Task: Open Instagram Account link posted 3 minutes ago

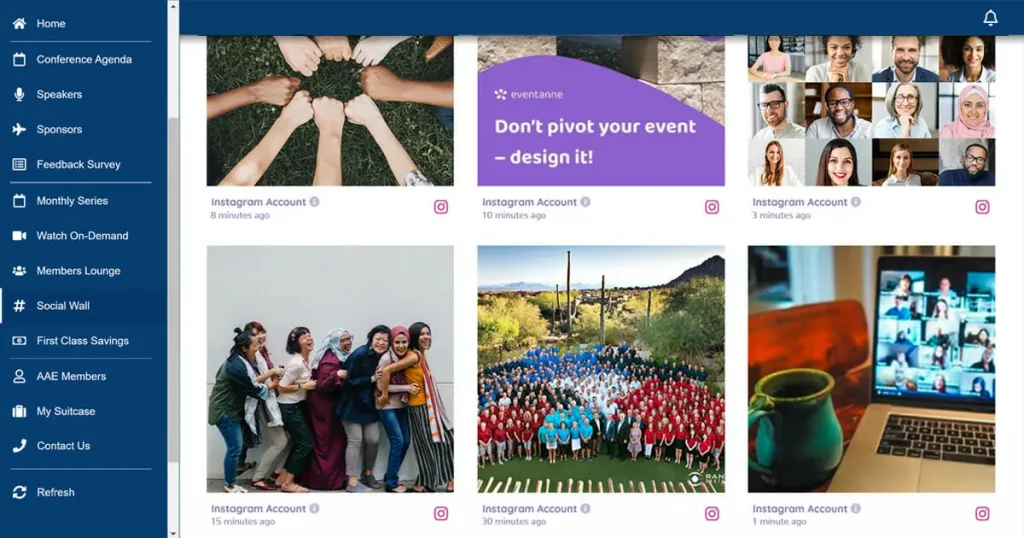Action: 800,202
